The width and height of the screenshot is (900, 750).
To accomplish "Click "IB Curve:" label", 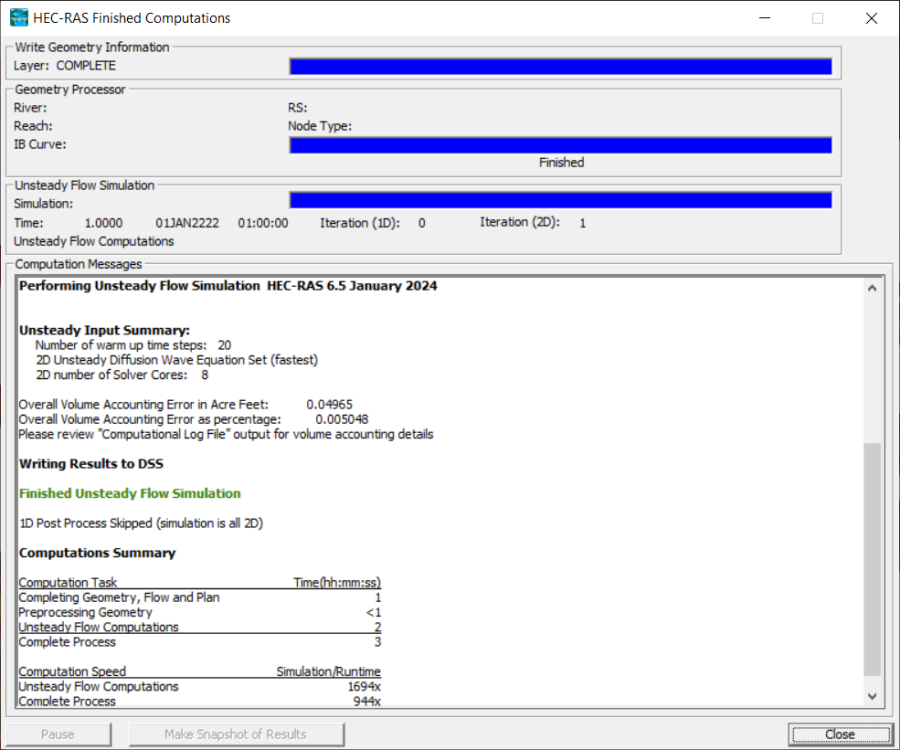I will (x=40, y=144).
